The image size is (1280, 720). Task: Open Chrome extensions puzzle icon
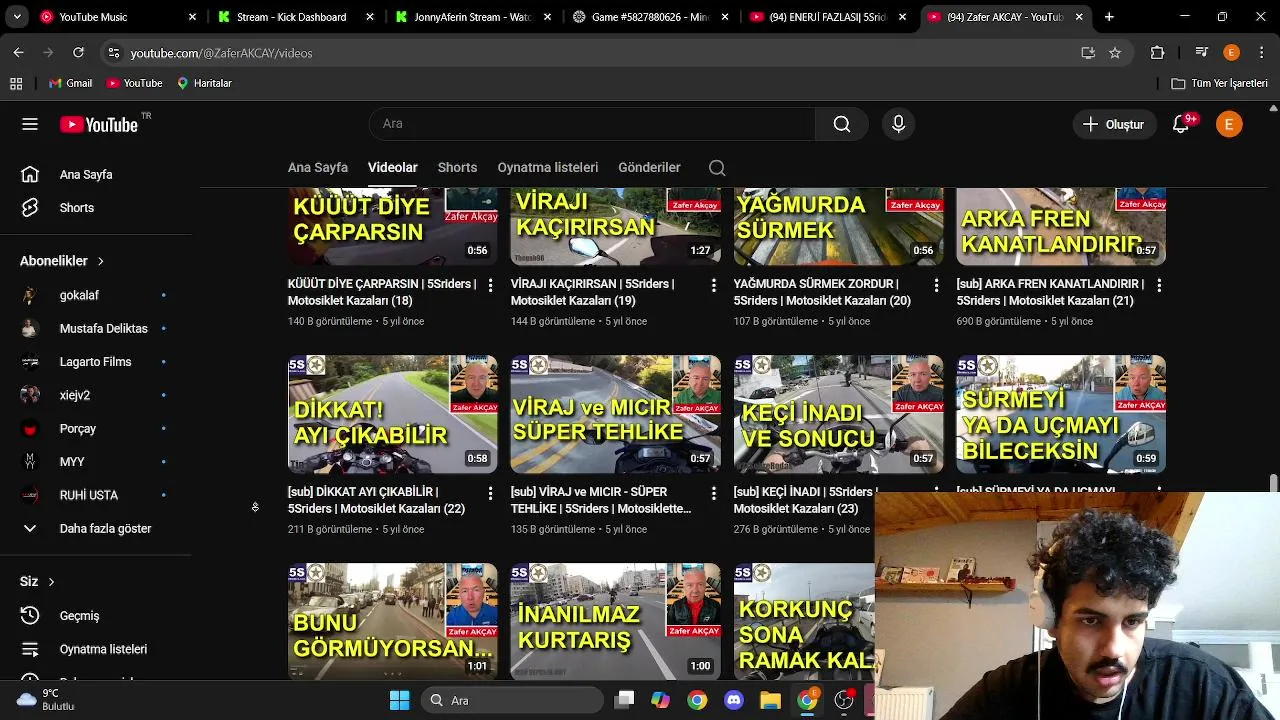pos(1157,53)
